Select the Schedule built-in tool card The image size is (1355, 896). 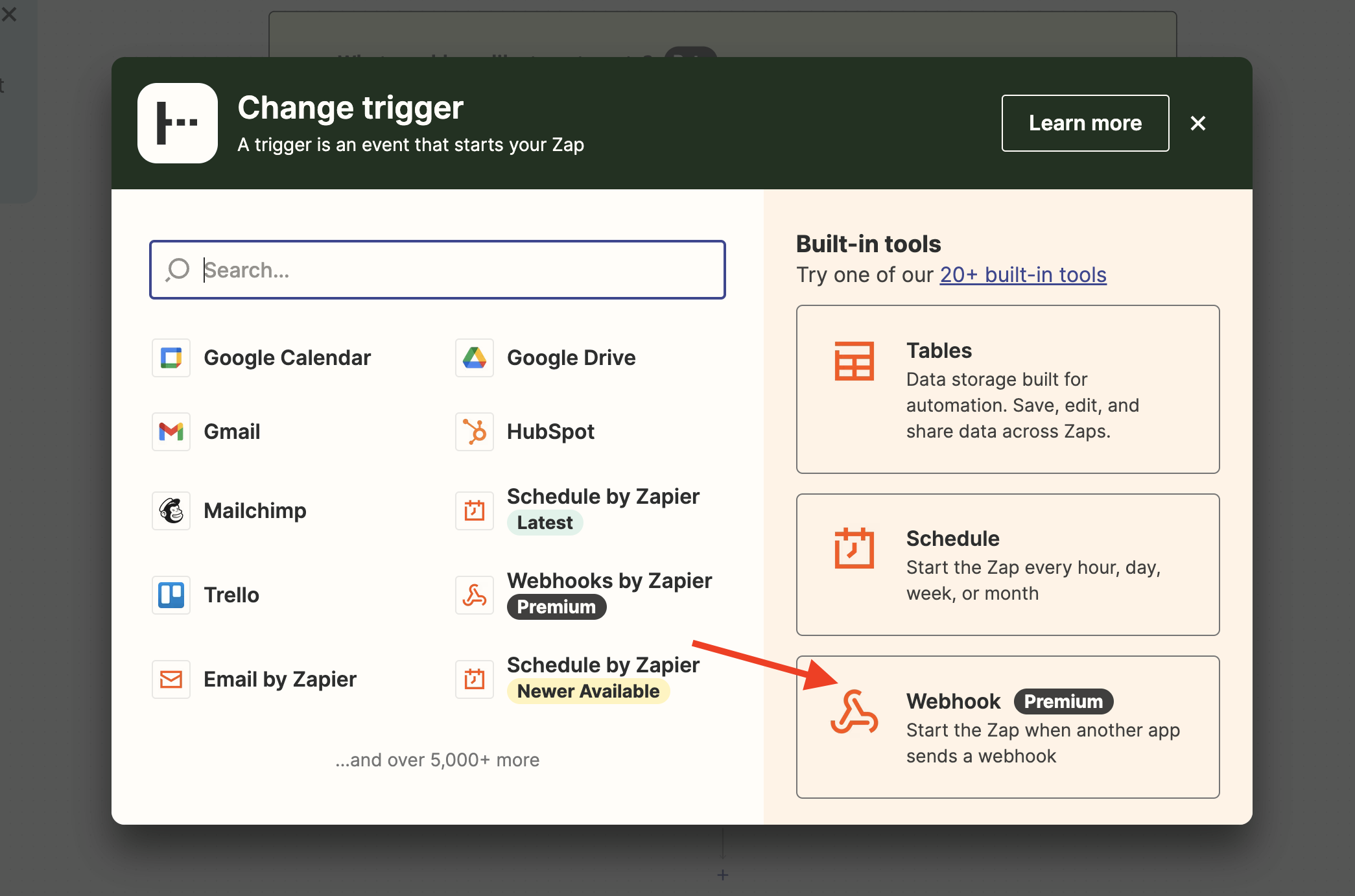click(x=1007, y=564)
